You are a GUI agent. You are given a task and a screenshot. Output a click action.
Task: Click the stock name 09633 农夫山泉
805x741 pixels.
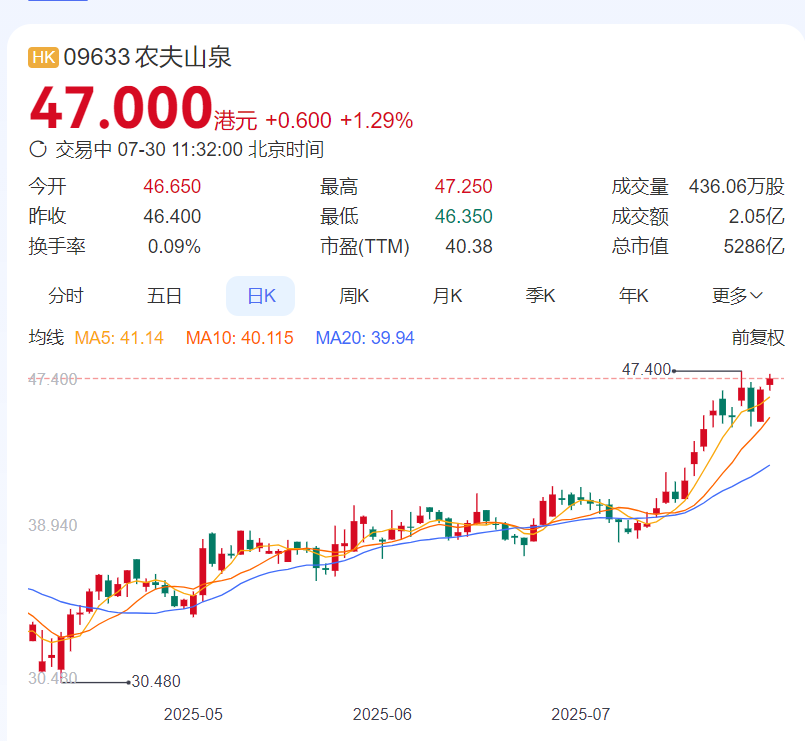(148, 57)
